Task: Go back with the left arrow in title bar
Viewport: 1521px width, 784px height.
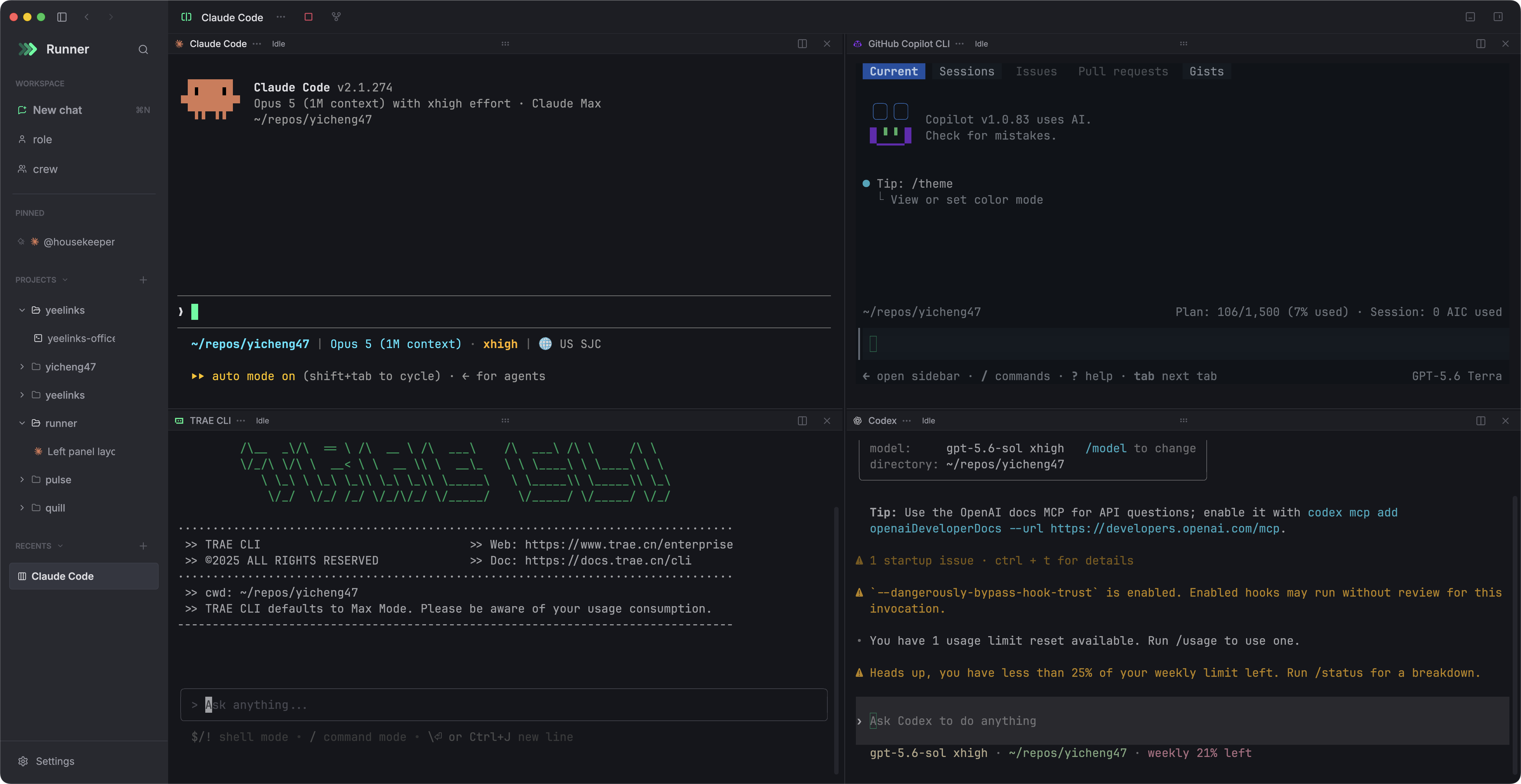Action: point(87,17)
